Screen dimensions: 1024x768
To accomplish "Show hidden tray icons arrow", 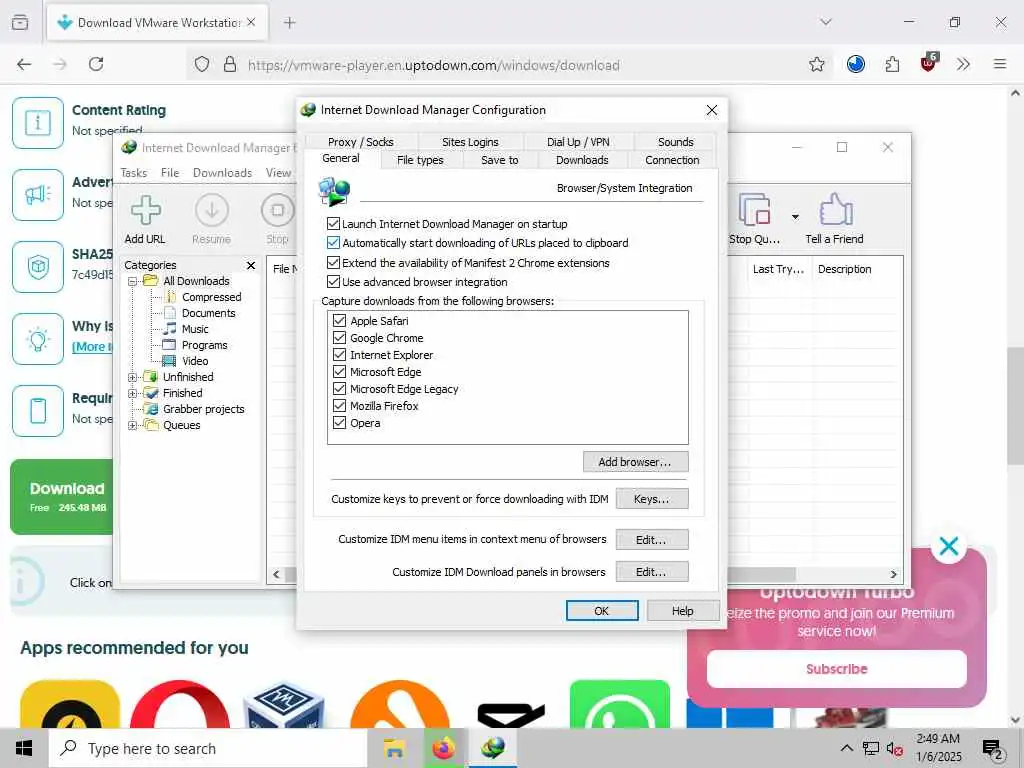I will [x=846, y=748].
